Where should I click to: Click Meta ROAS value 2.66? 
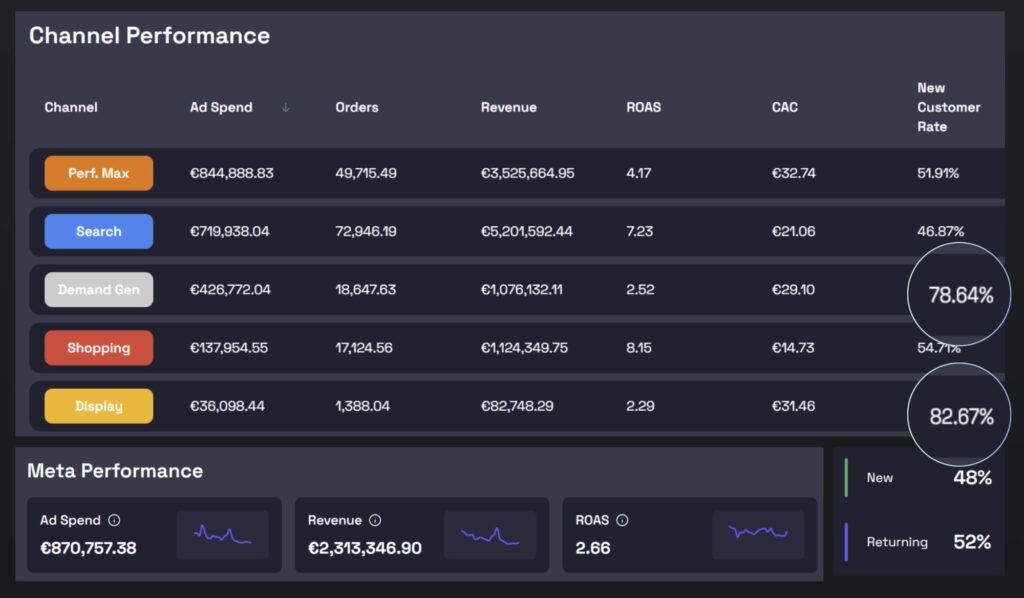(592, 548)
